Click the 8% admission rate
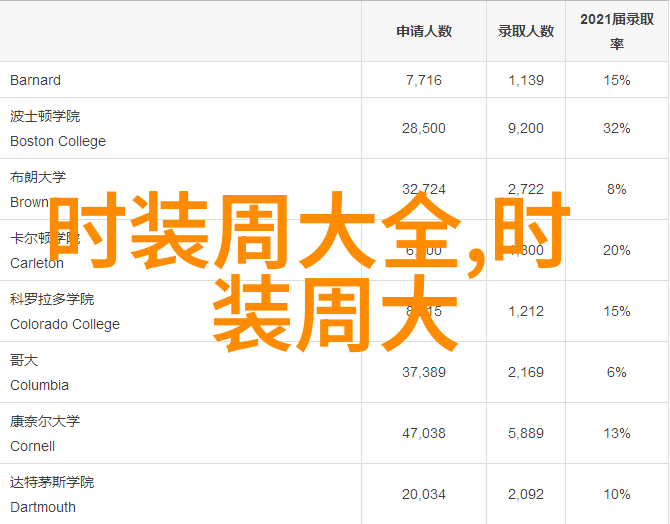Viewport: 670px width, 524px height. (617, 189)
